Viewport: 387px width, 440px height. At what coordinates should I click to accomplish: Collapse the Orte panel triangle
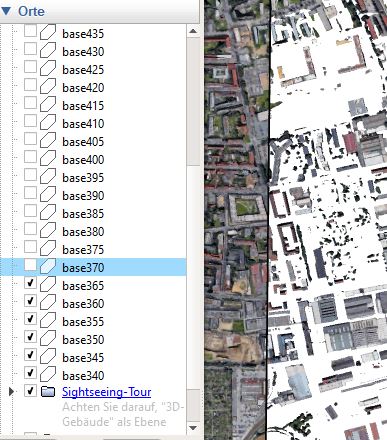(6, 11)
